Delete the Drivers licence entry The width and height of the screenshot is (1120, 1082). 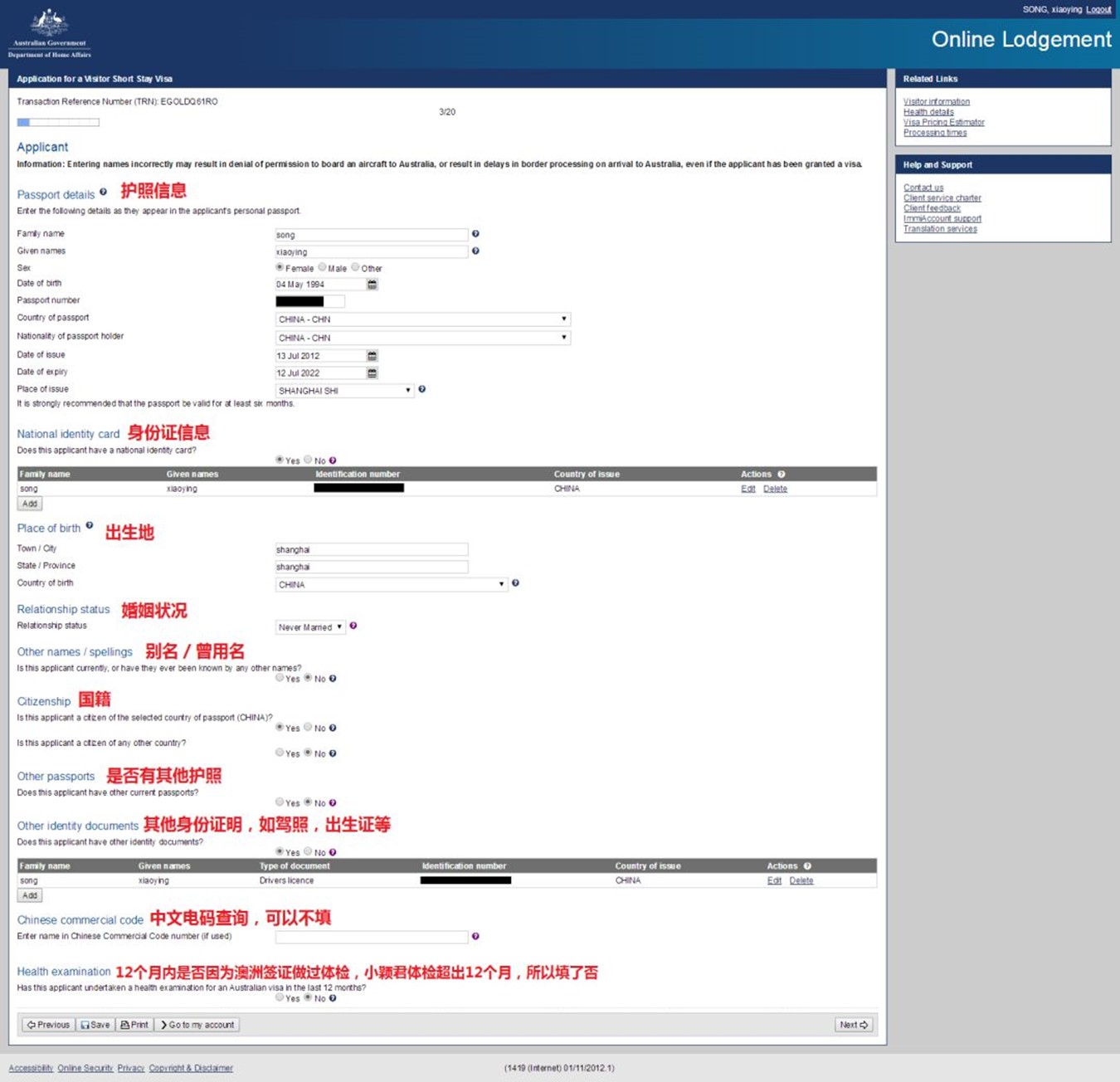[x=801, y=880]
